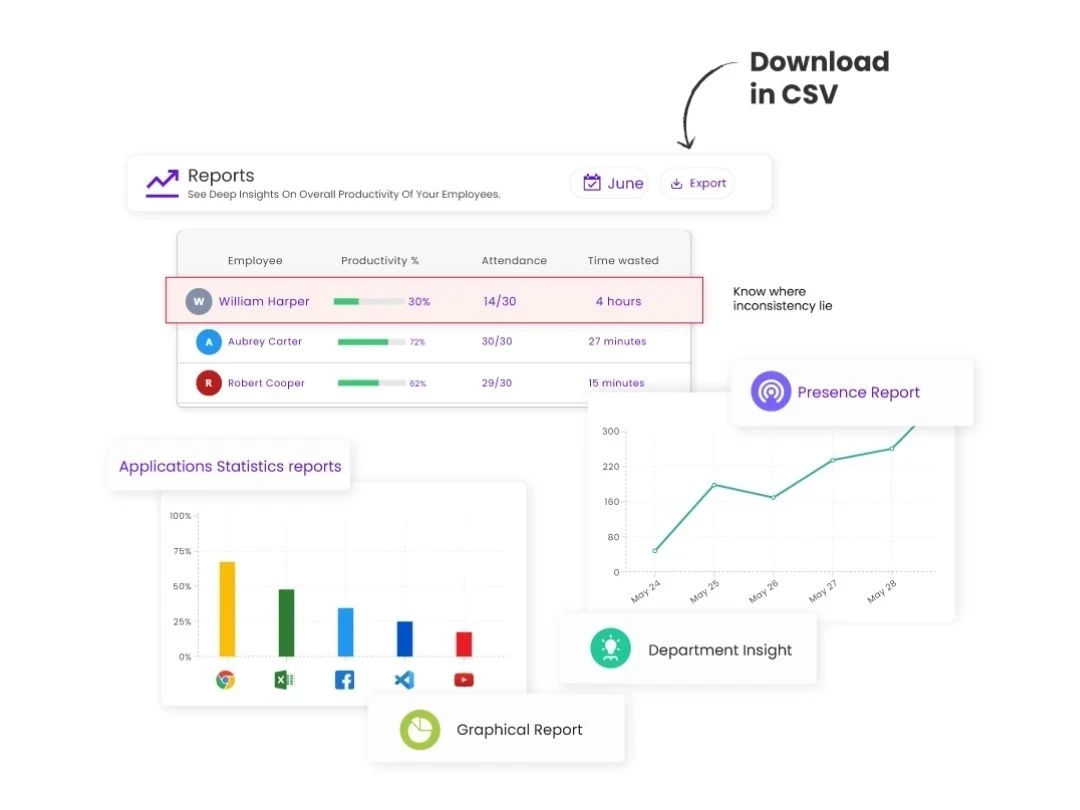Click the download arrow inside the Export button
This screenshot has width=1080, height=810.
click(x=679, y=183)
